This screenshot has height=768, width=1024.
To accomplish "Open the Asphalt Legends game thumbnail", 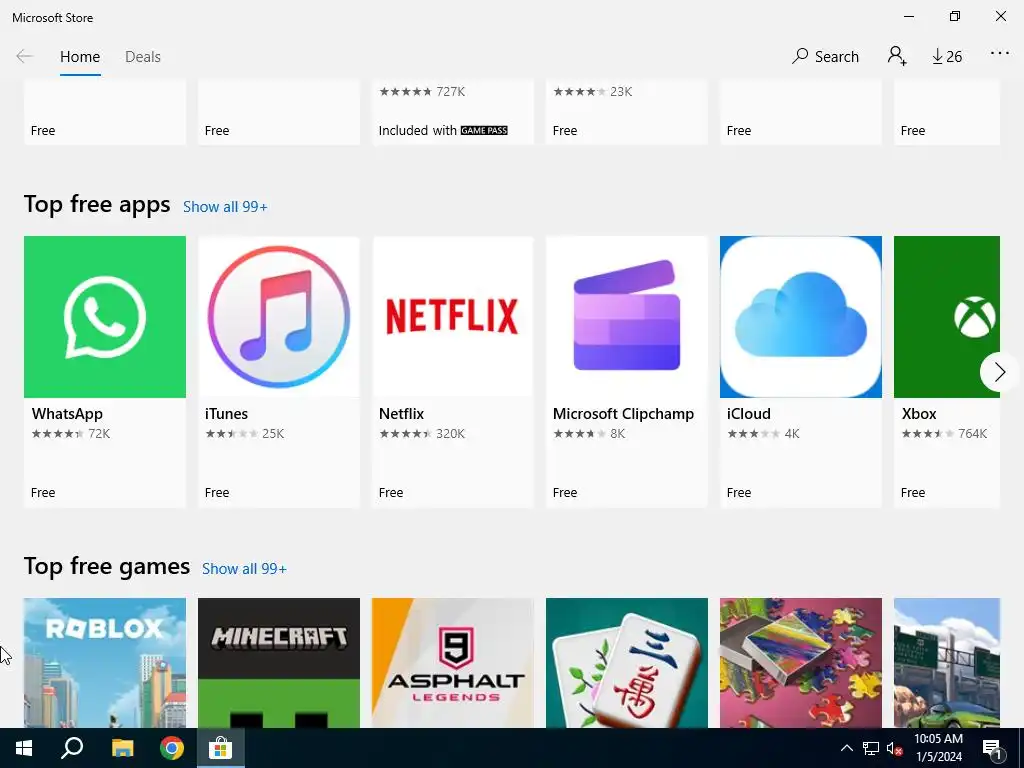I will [453, 663].
